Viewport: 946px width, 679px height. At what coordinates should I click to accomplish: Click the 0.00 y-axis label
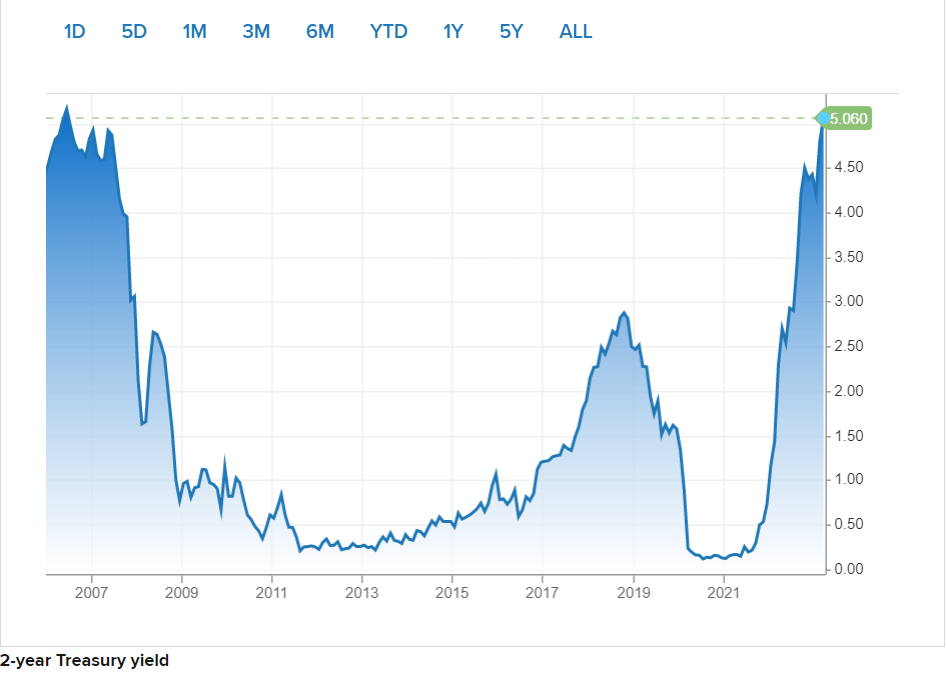(849, 569)
